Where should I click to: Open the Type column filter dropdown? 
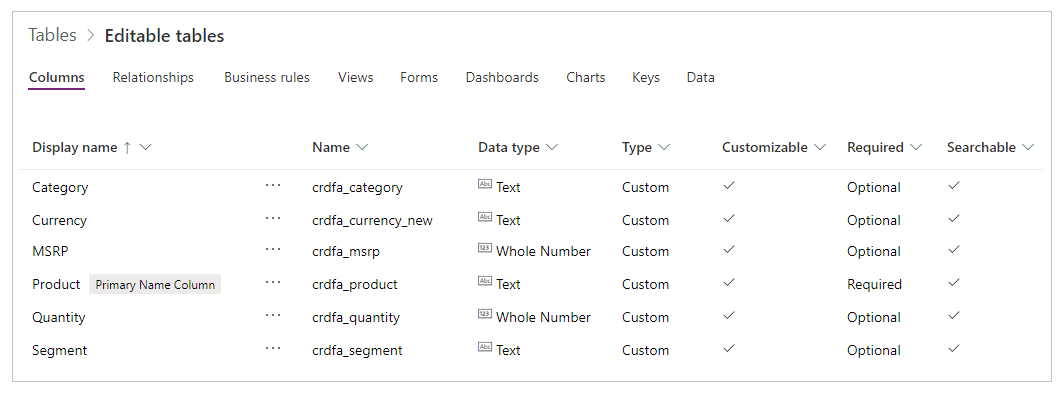click(x=664, y=147)
